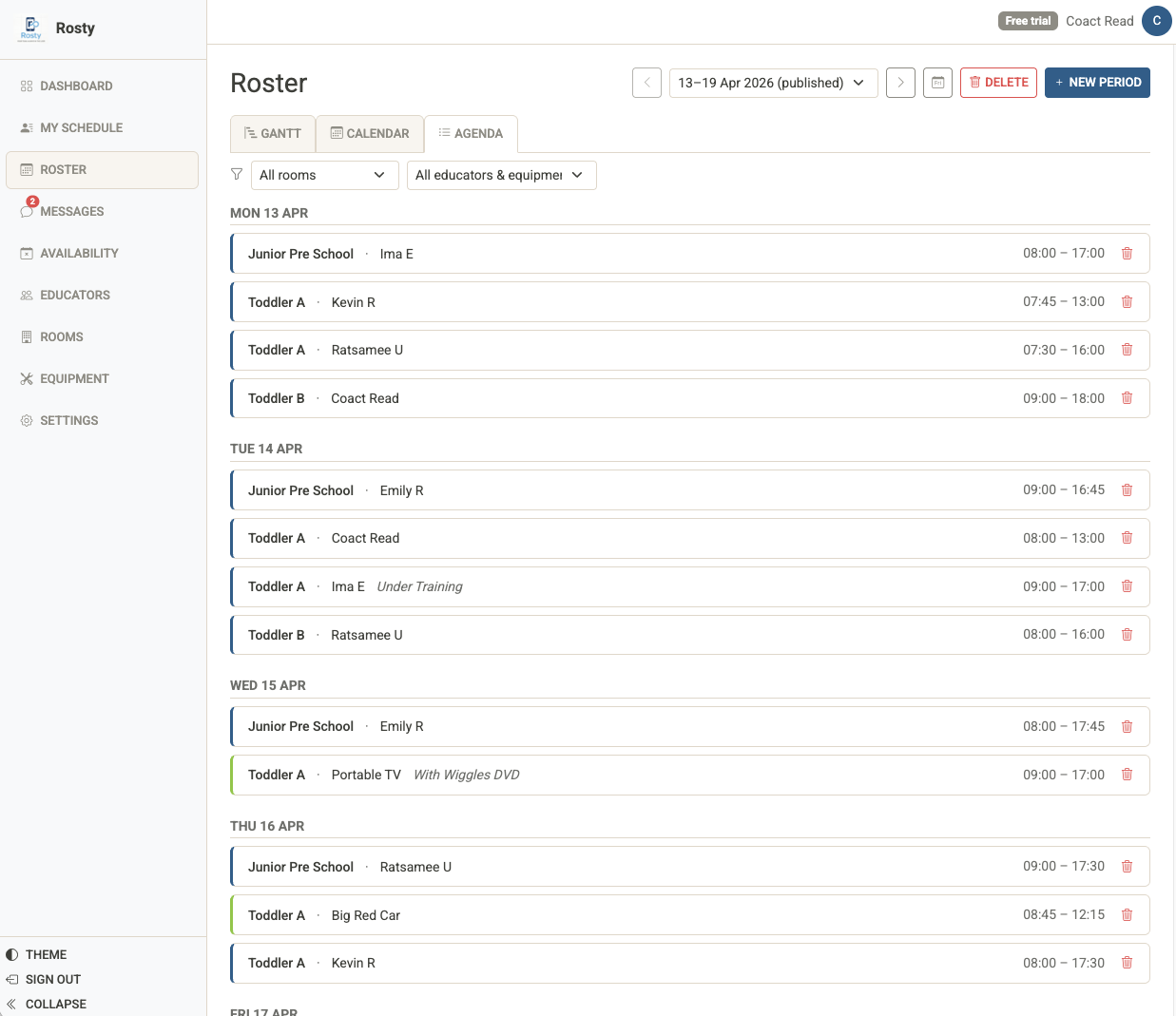
Task: Delete Kevin R's Monday Toddler A shift
Action: (1127, 301)
